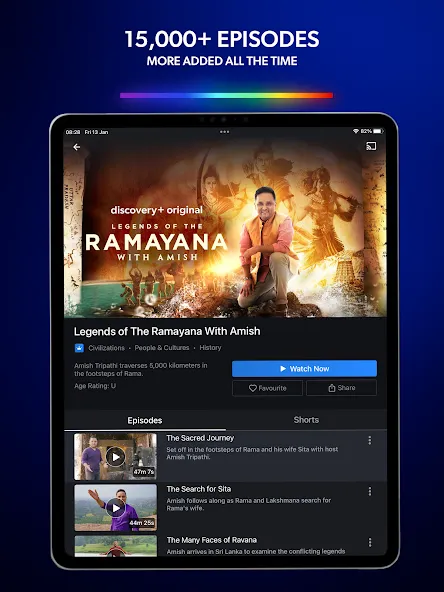Select The Search for Sita episode title
The image size is (444, 592).
pos(199,489)
